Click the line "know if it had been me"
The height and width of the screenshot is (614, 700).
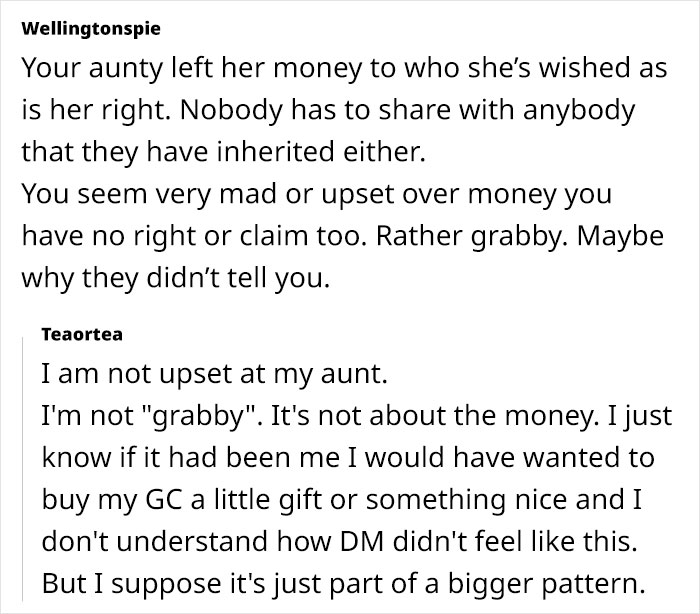pyautogui.click(x=347, y=459)
